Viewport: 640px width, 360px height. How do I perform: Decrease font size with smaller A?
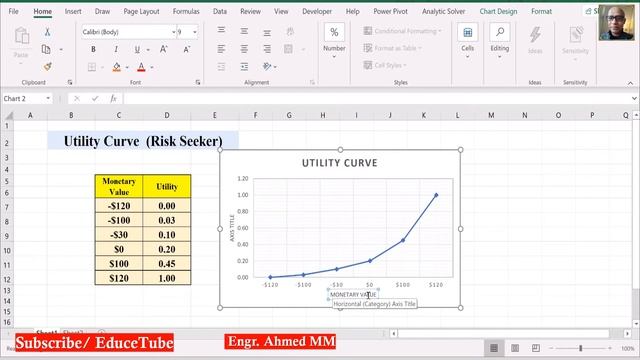[187, 49]
